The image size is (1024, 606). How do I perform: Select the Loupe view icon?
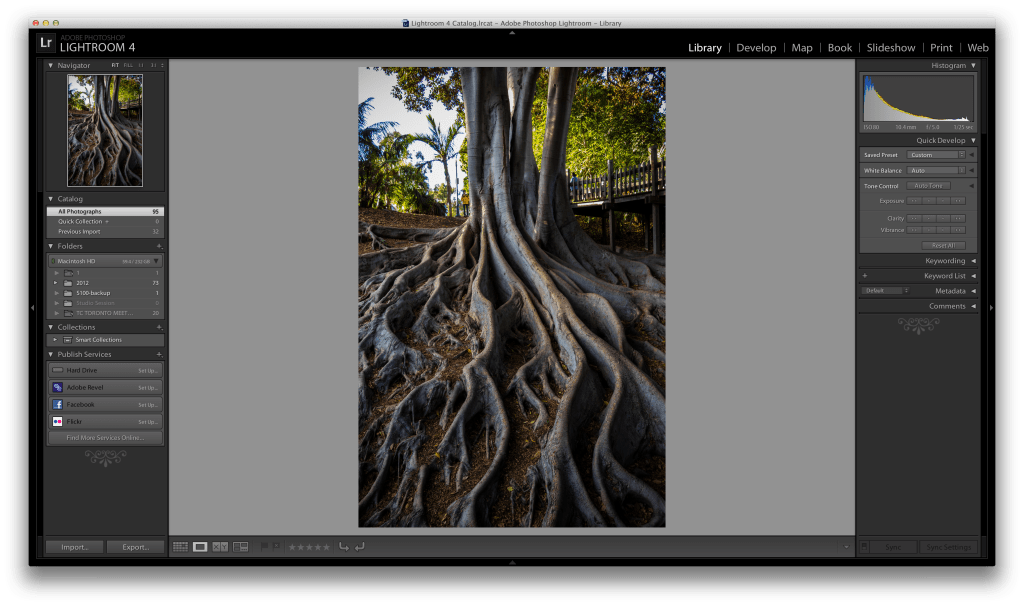click(x=200, y=547)
